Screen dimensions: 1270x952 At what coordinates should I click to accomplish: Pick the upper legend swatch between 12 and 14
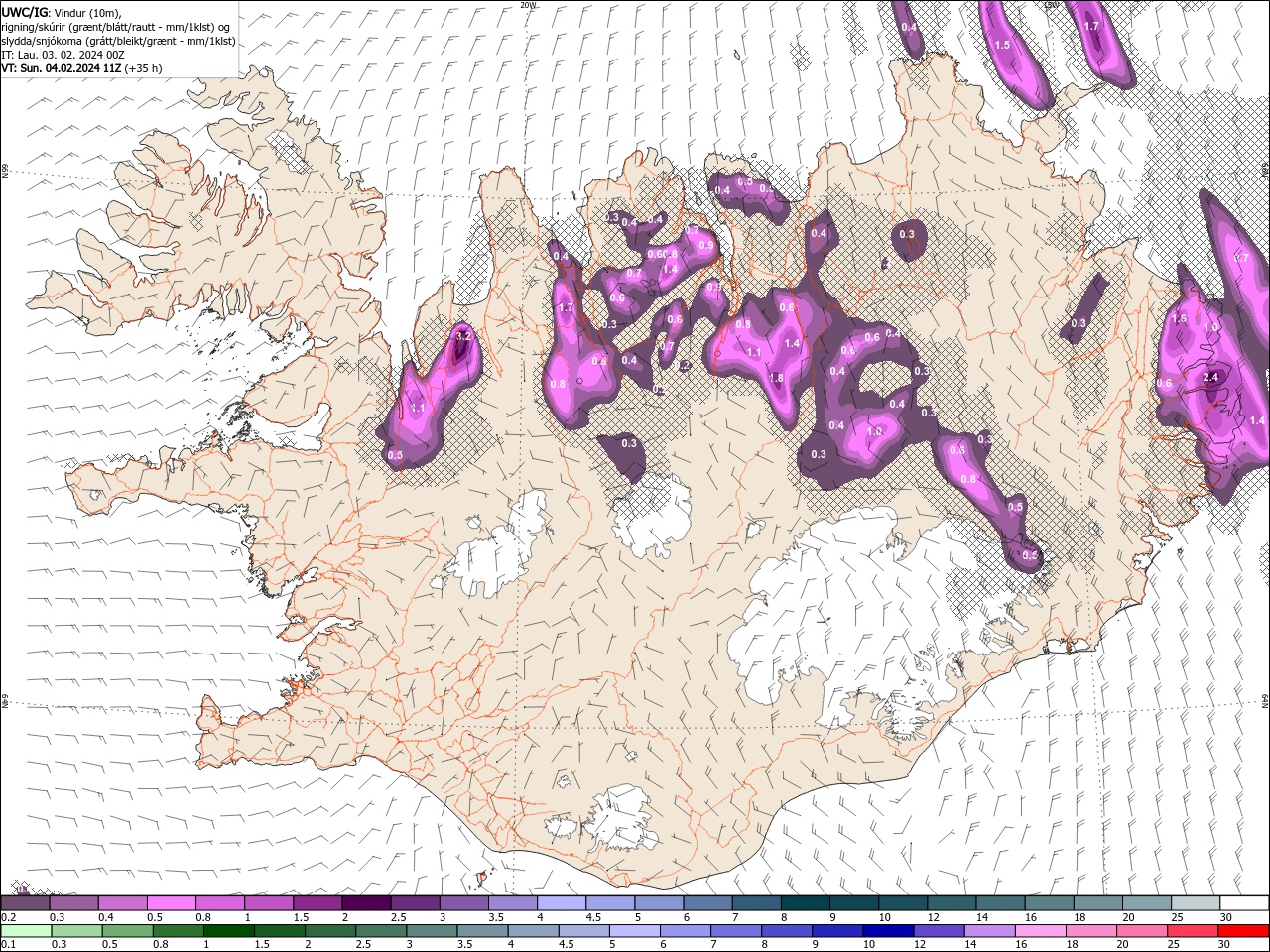(x=952, y=903)
